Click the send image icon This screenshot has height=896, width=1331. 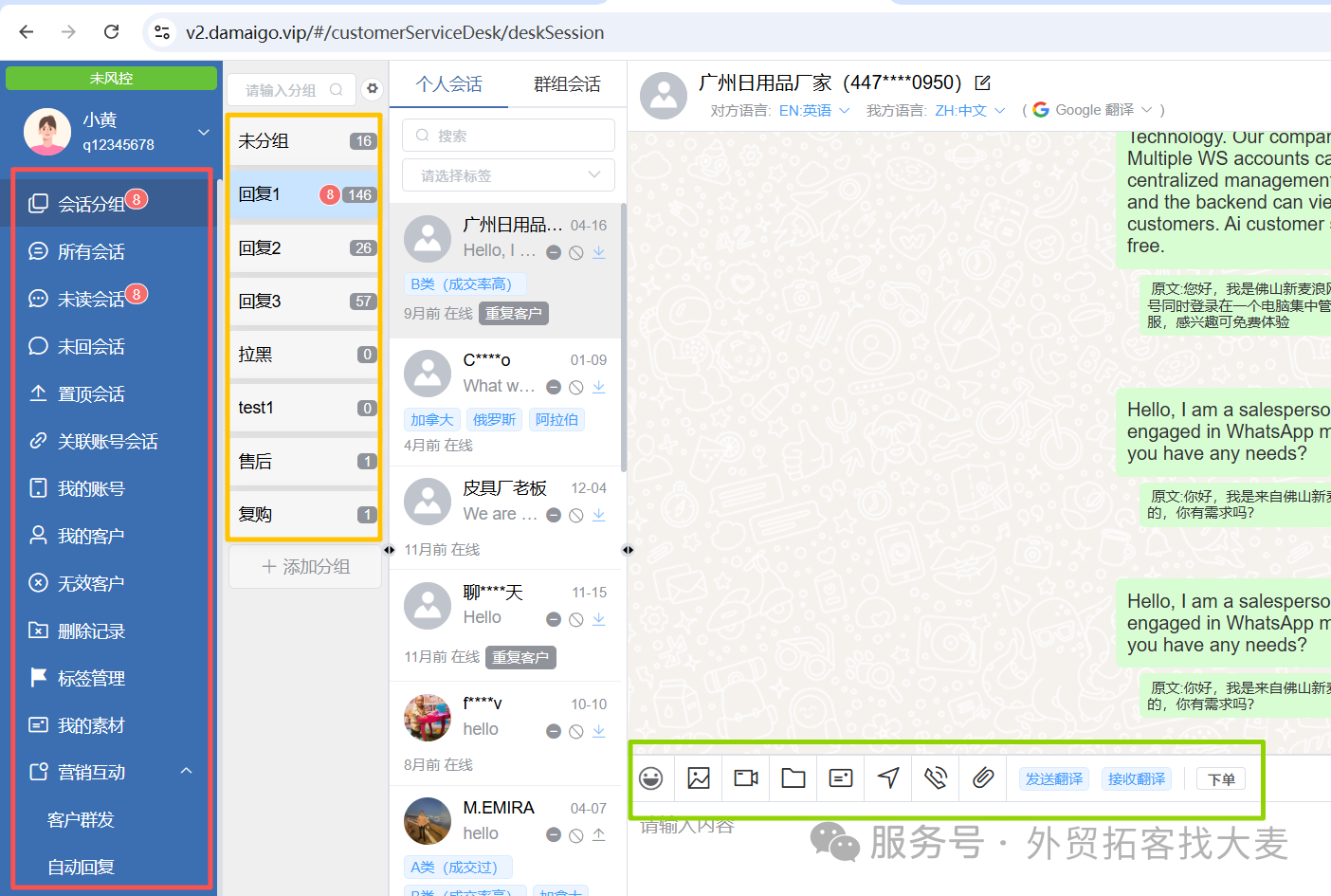click(699, 778)
